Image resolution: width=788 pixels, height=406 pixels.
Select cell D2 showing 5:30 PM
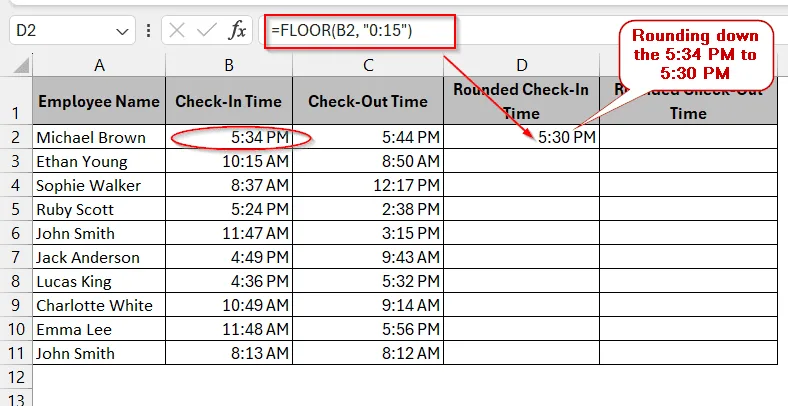pos(522,137)
